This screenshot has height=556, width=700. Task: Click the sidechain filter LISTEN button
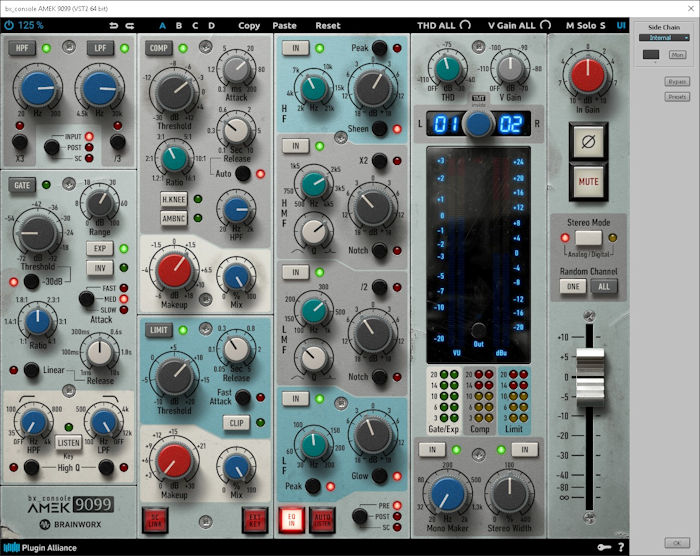[x=68, y=443]
